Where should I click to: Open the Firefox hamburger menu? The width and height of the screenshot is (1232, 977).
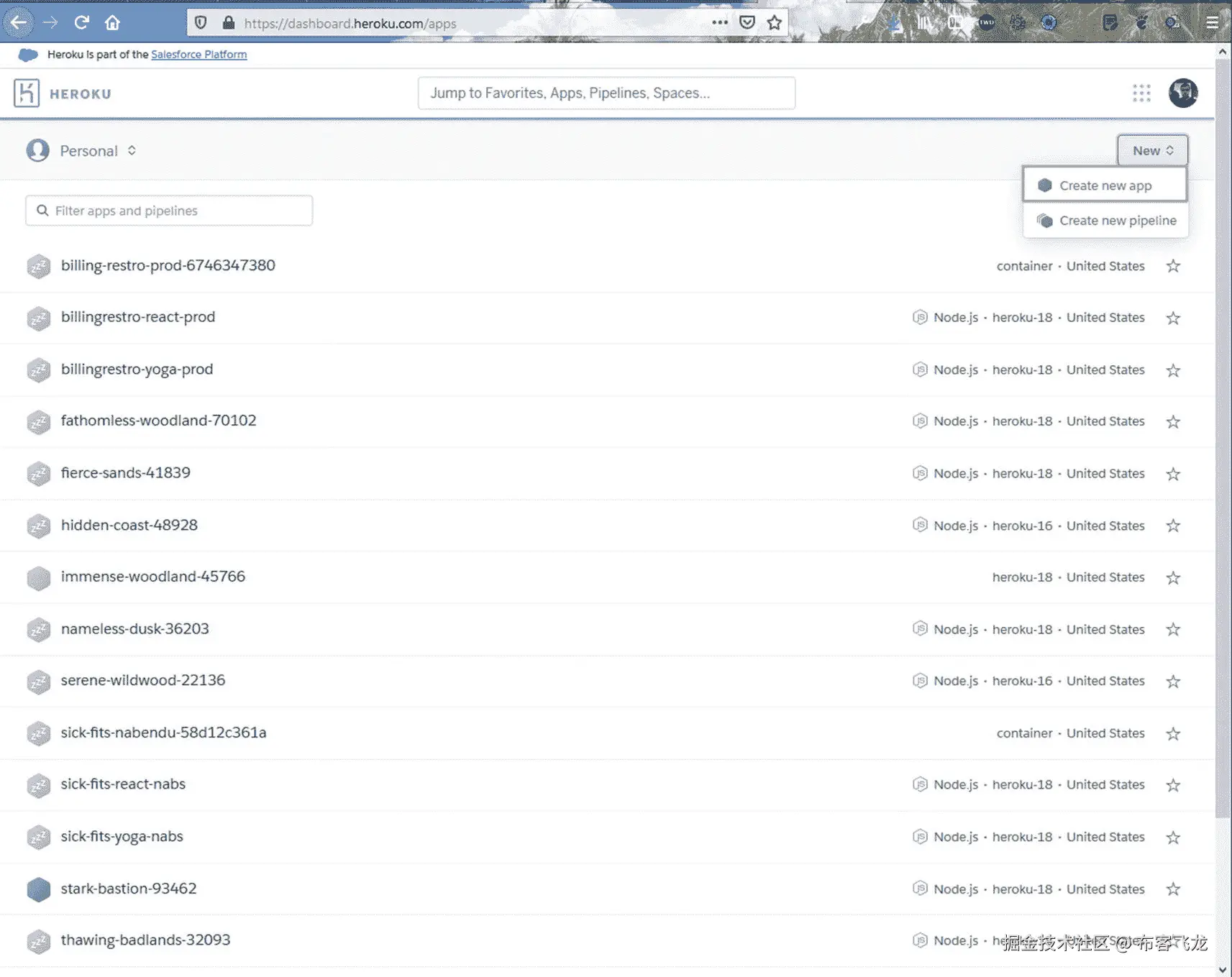pos(1213,22)
